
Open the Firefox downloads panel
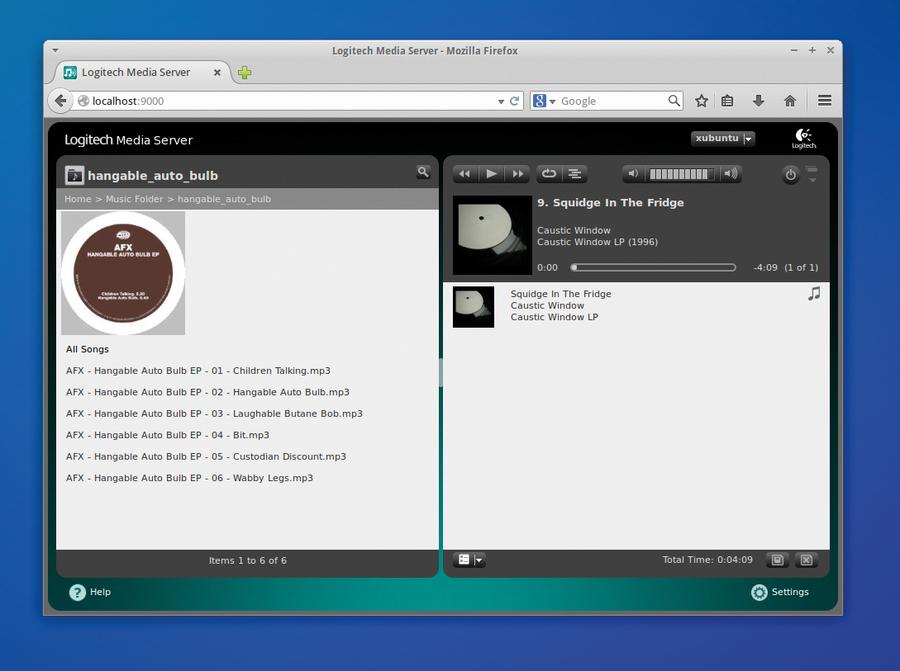tap(758, 101)
